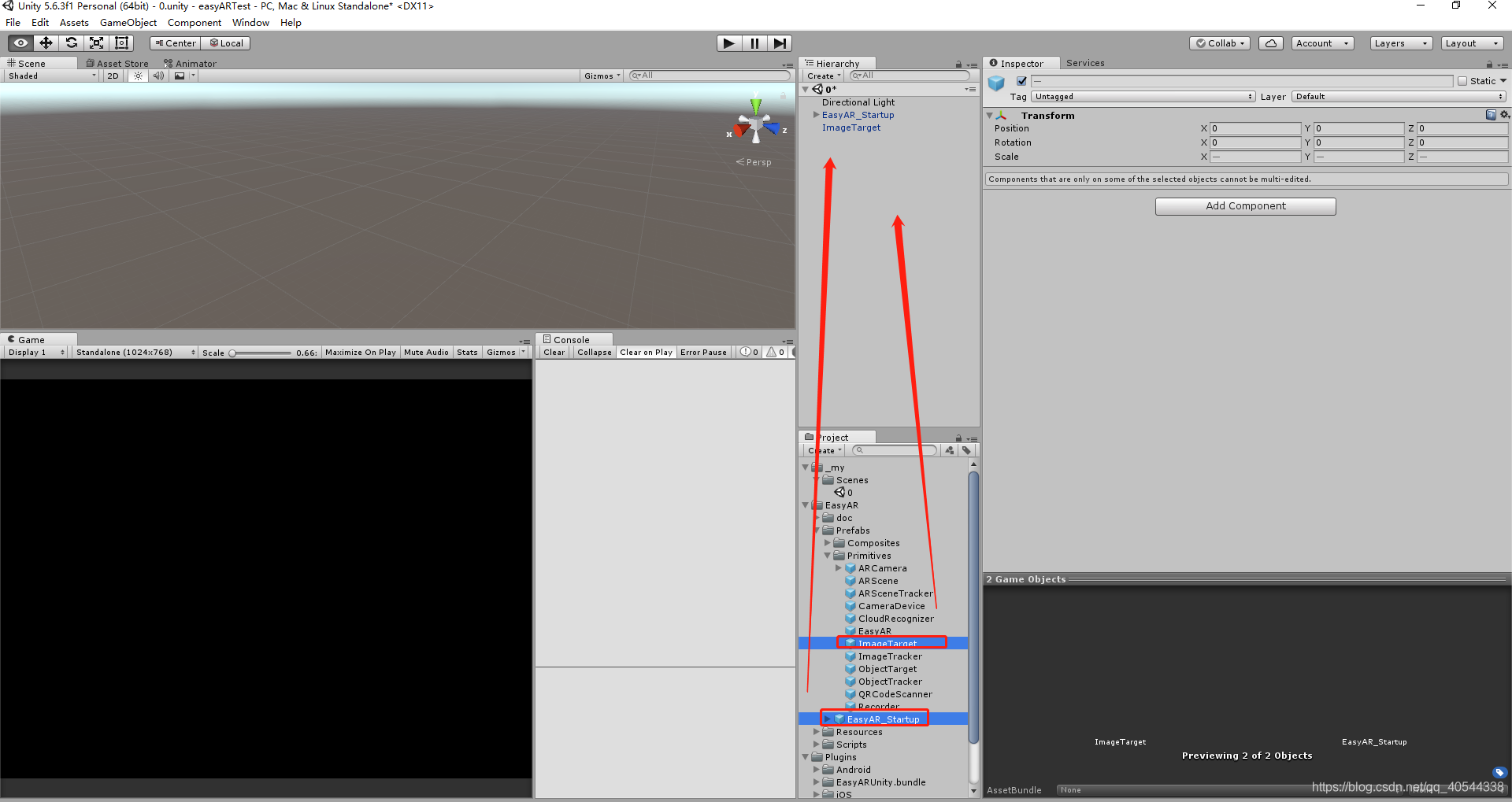
Task: Select the Rotate tool
Action: click(x=71, y=43)
